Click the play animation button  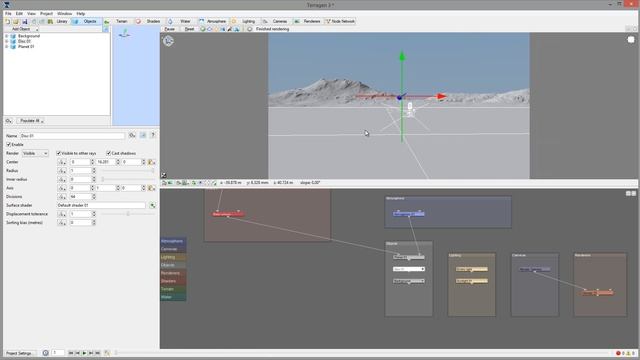84,353
